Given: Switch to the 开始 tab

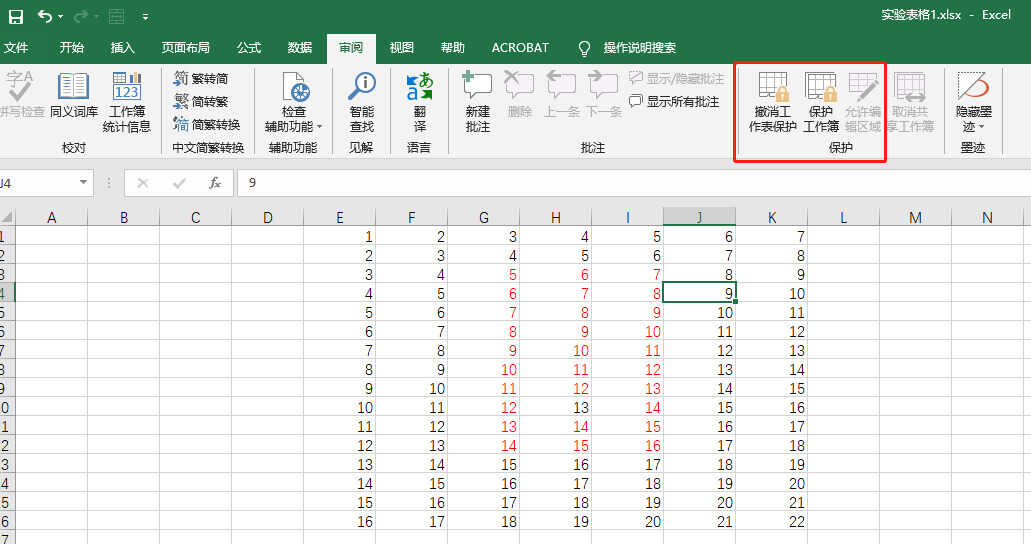Looking at the screenshot, I should (72, 47).
